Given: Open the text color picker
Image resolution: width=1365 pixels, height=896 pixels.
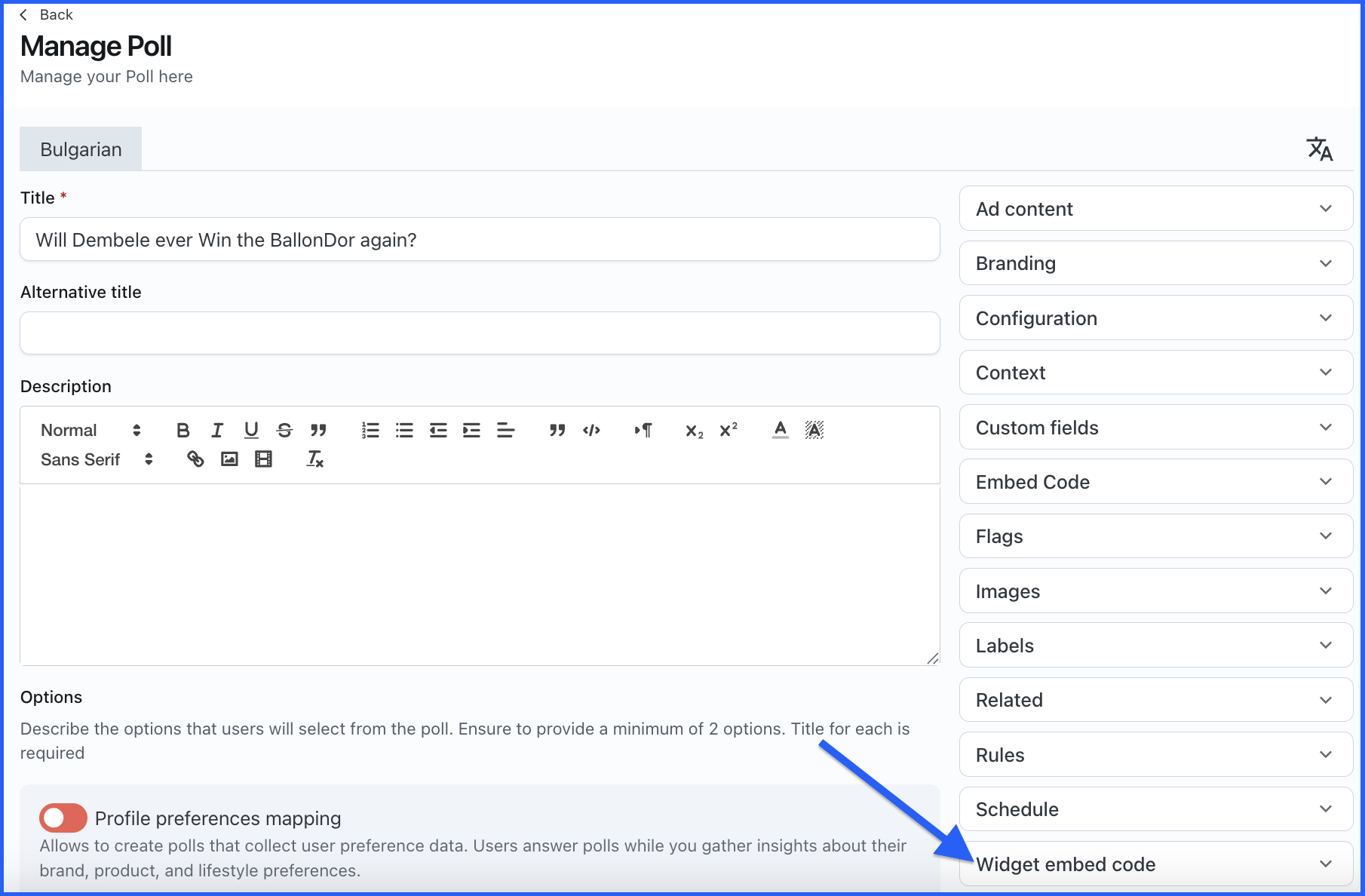Looking at the screenshot, I should coord(781,430).
